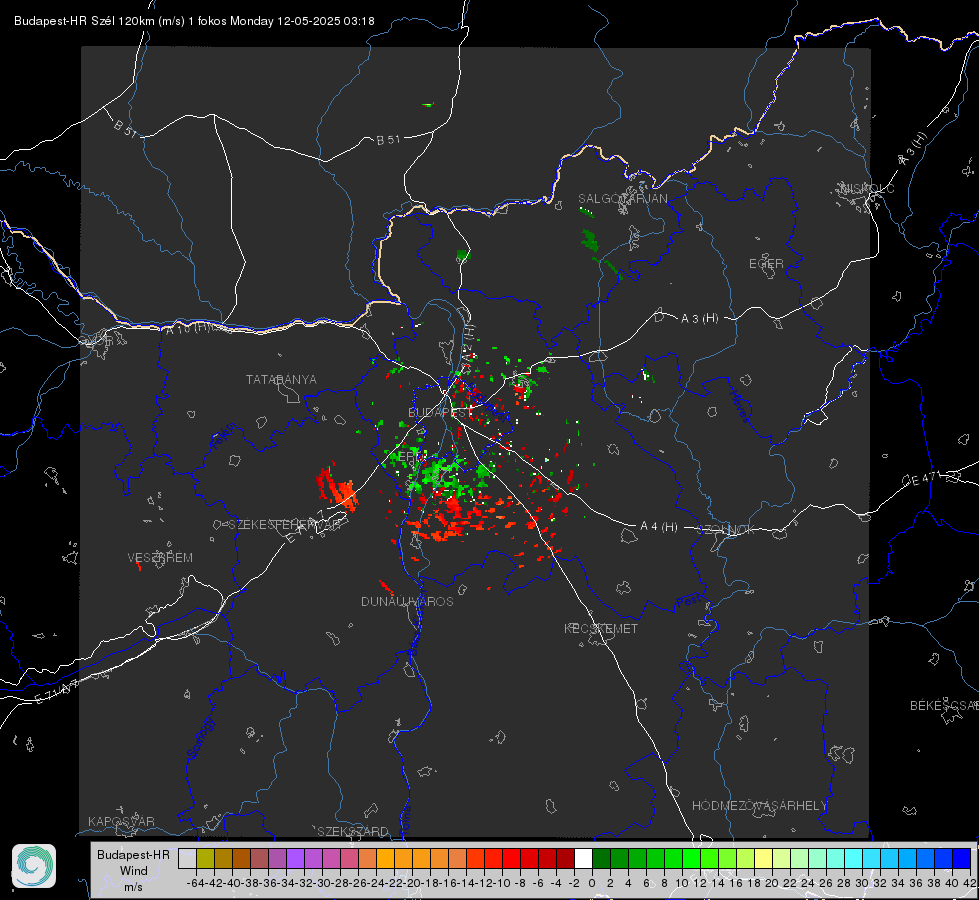This screenshot has height=900, width=979.
Task: Click the green echo patch southeast of Salgótarján
Action: pos(589,240)
